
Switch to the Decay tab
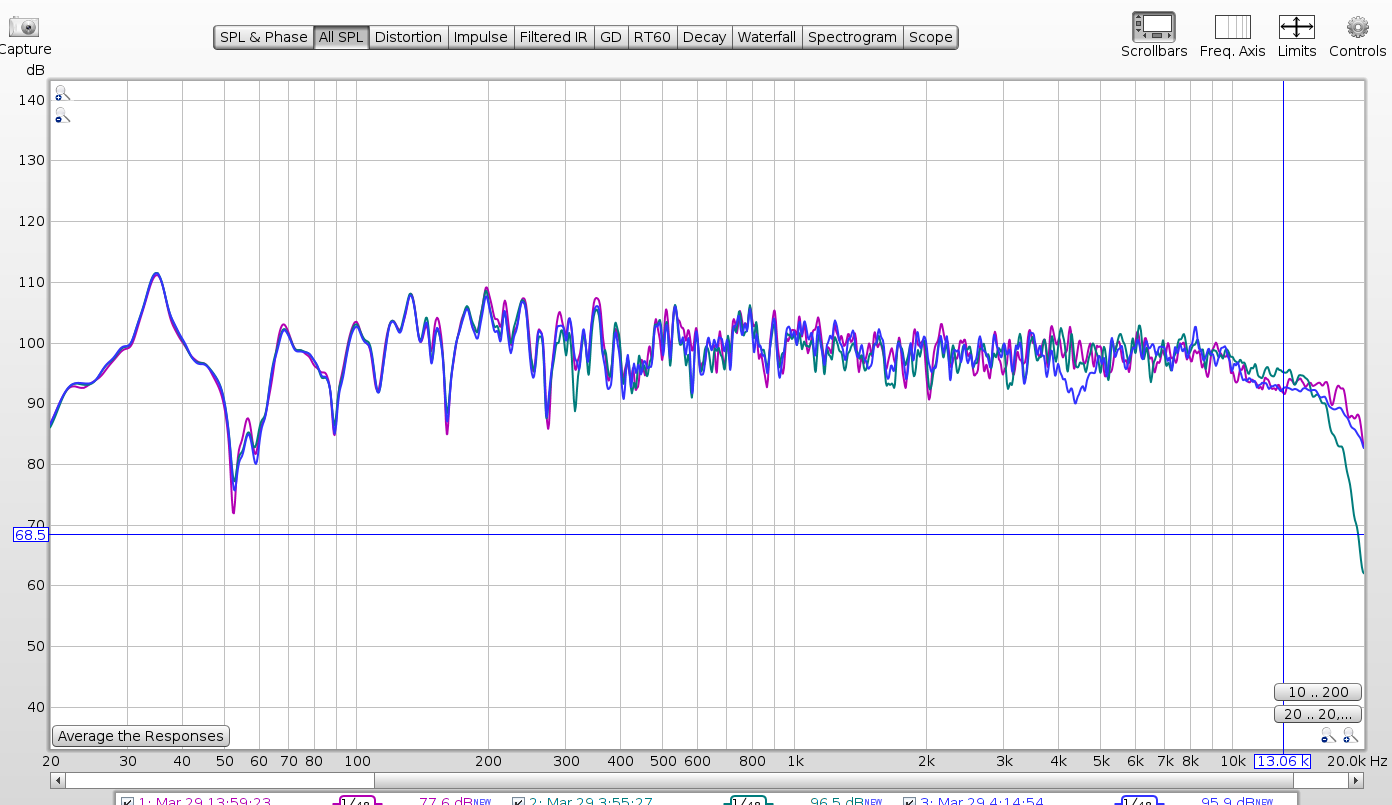point(704,37)
